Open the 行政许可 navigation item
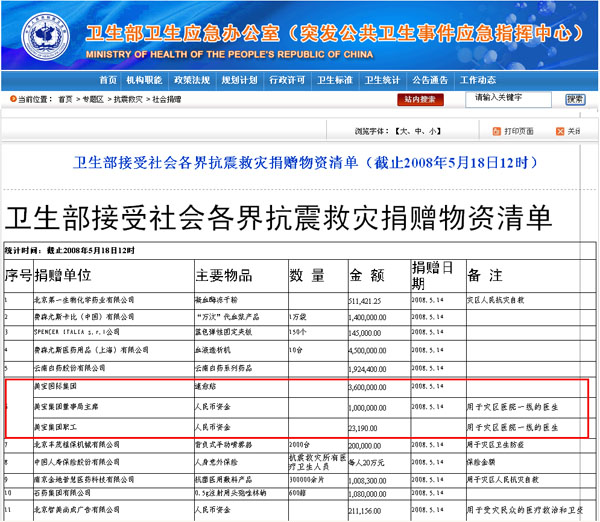This screenshot has width=600, height=522. (x=287, y=80)
